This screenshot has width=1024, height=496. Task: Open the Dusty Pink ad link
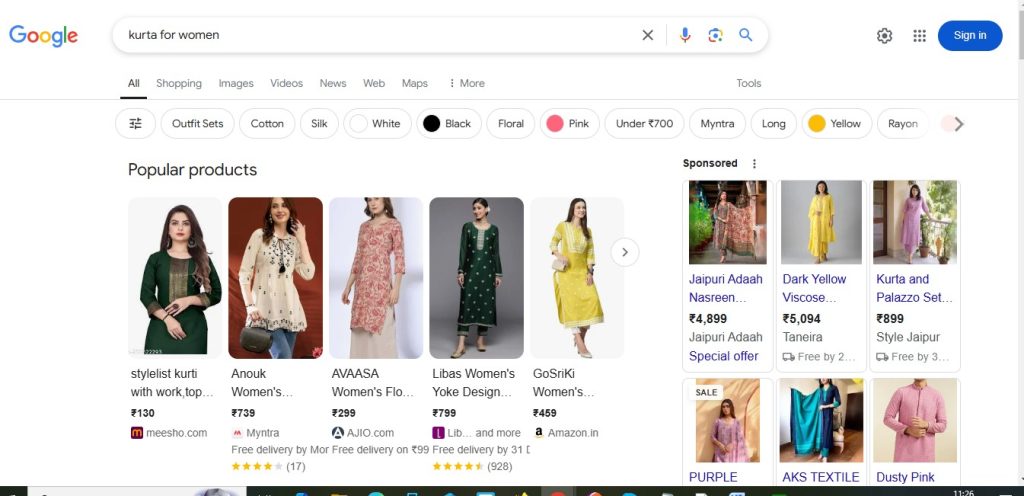905,477
